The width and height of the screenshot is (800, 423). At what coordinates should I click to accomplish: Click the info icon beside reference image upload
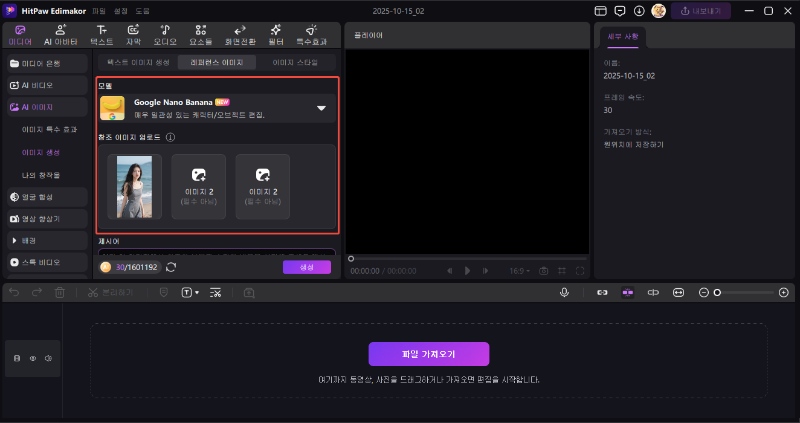(170, 137)
